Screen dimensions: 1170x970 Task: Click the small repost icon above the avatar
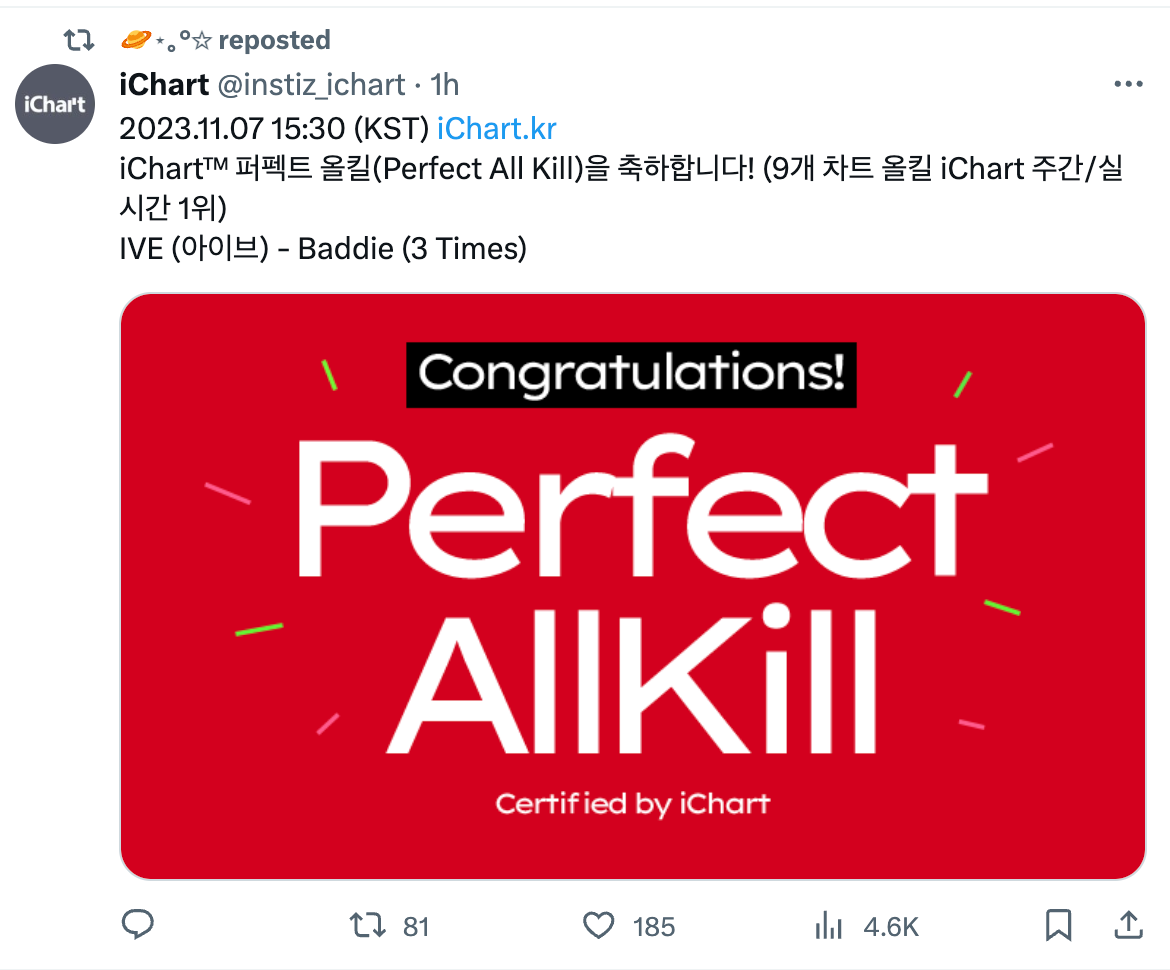coord(78,41)
